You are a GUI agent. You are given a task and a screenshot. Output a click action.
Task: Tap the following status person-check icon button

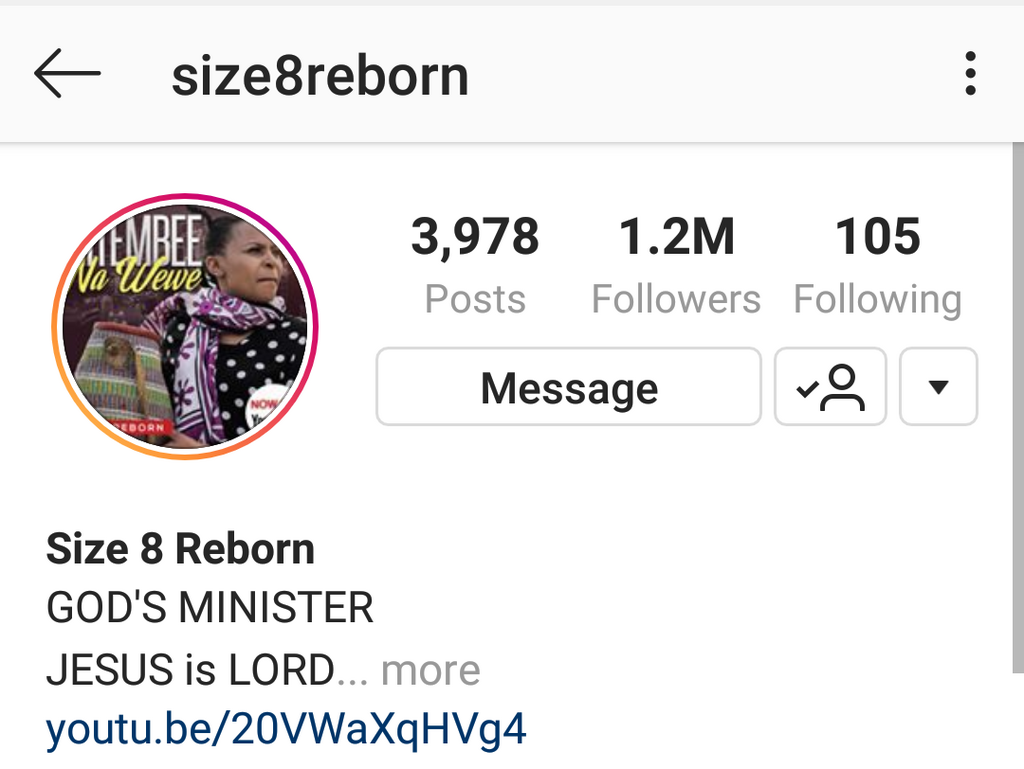[x=830, y=386]
